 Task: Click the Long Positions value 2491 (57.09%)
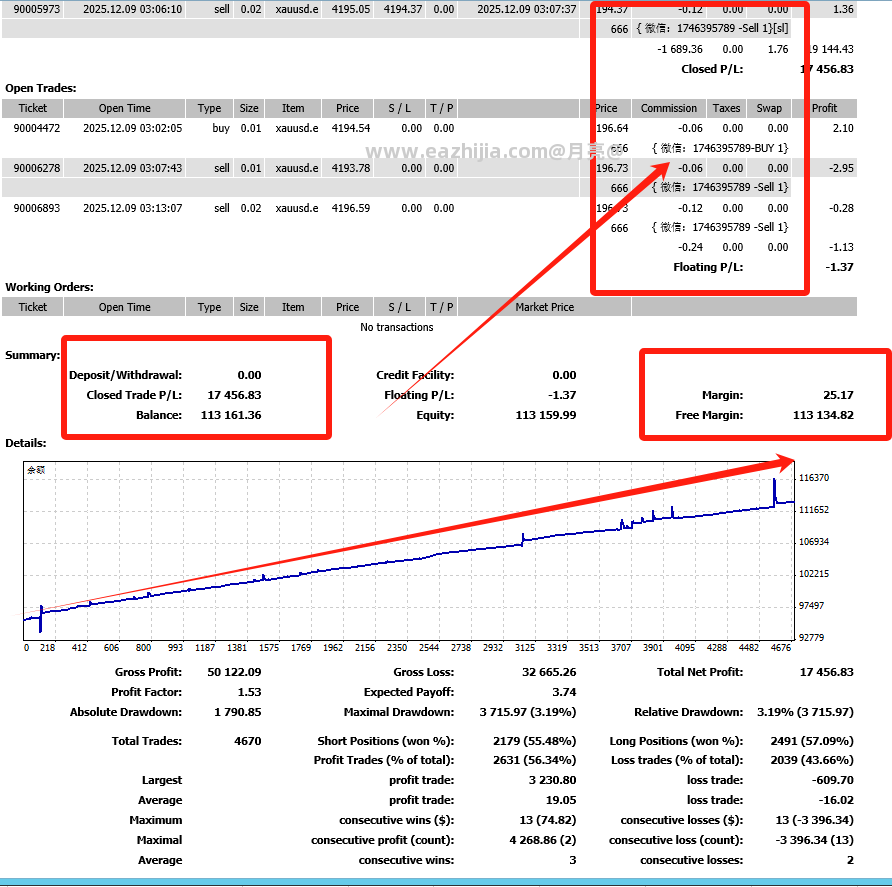[x=812, y=741]
